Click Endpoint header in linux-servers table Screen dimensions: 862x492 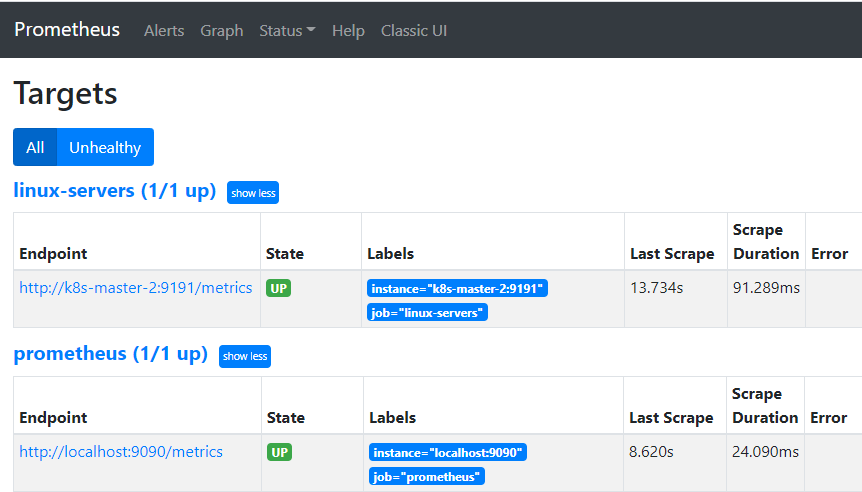click(53, 254)
